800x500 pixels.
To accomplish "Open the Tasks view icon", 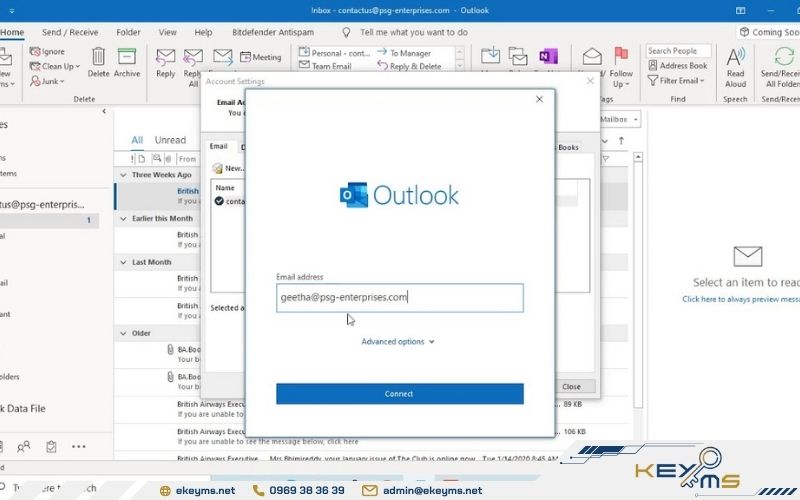I will tap(51, 447).
